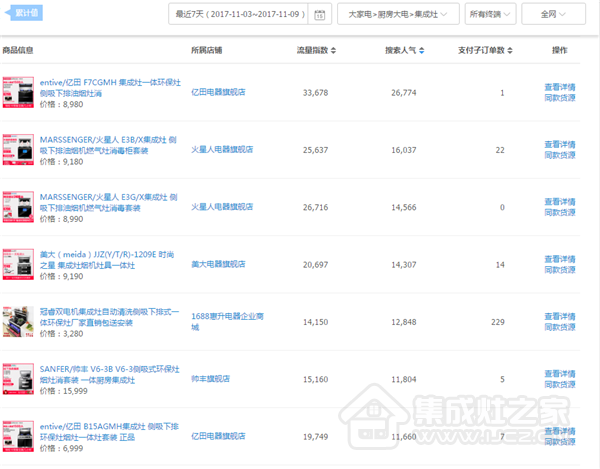Select the 操作 column header
Image resolution: width=600 pixels, height=469 pixels.
pos(559,50)
